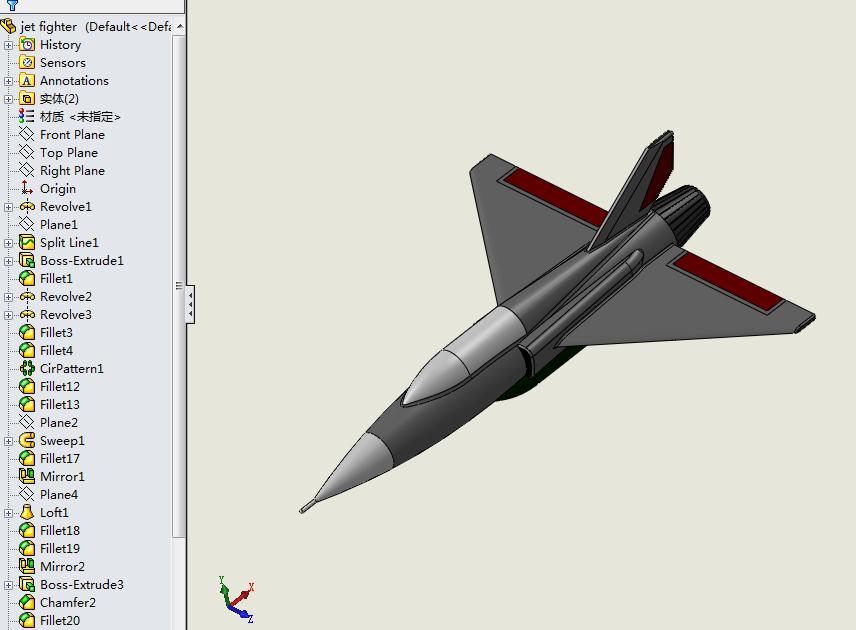The image size is (856, 630).
Task: Select Fillet18 in the feature tree
Action: [x=60, y=531]
